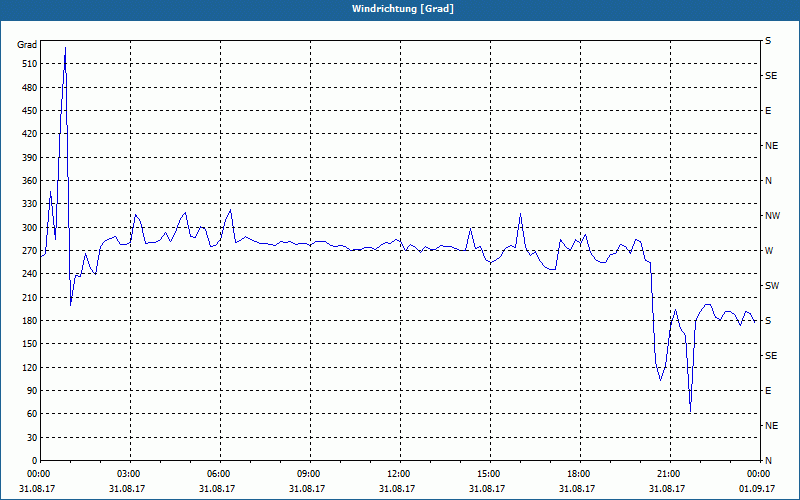This screenshot has width=800, height=500.
Task: Click the lowest dip of the blue line
Action: click(690, 411)
